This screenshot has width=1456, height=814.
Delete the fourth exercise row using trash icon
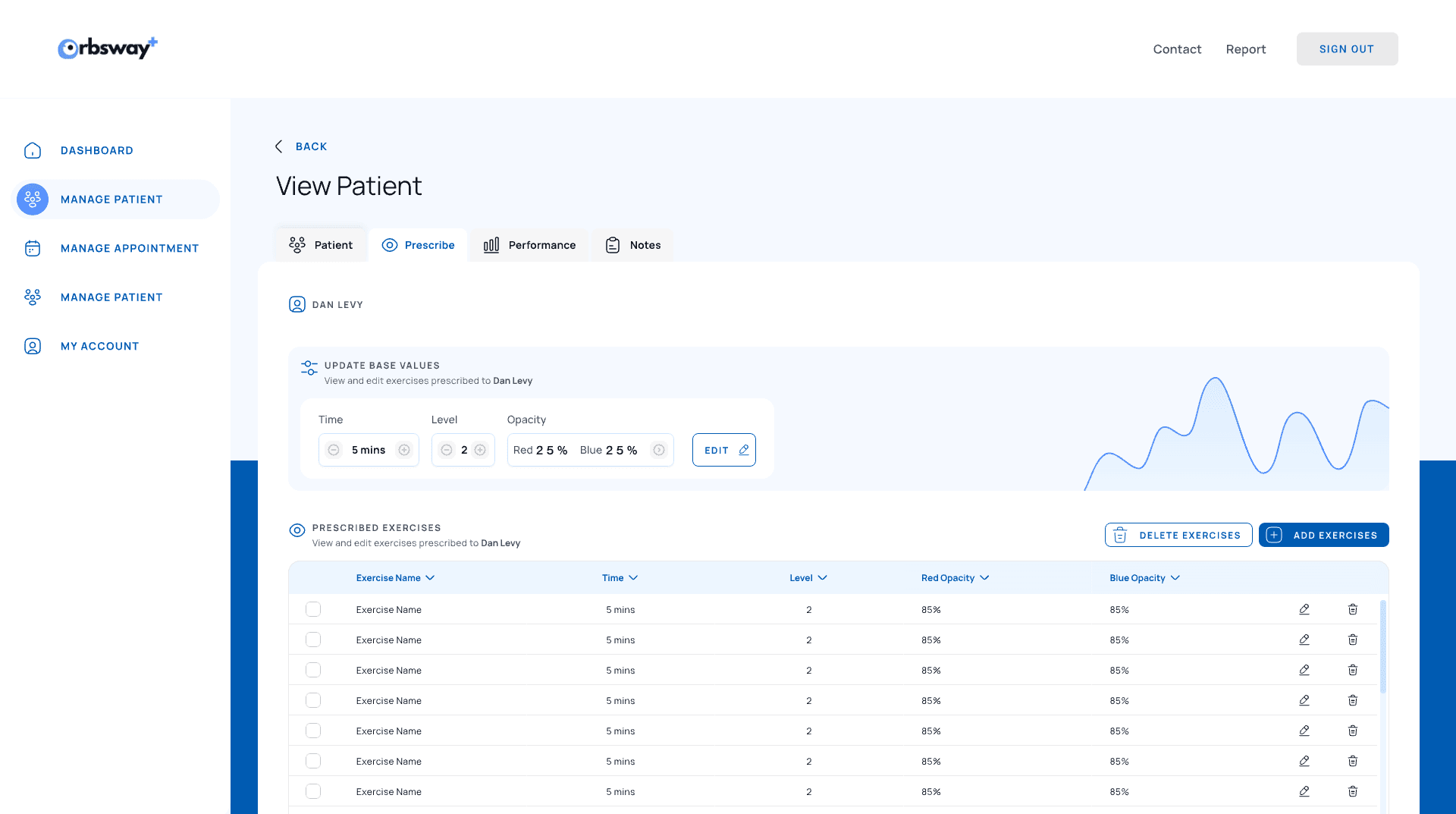pos(1353,700)
